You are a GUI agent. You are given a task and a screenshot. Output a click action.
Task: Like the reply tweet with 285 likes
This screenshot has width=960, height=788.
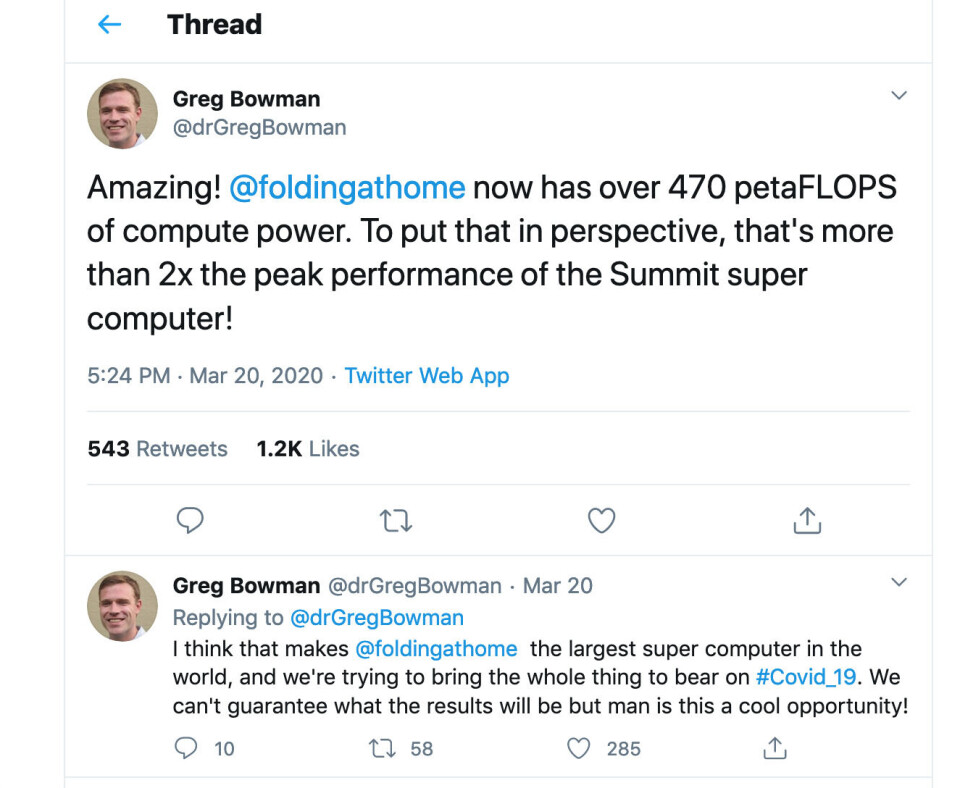point(579,748)
